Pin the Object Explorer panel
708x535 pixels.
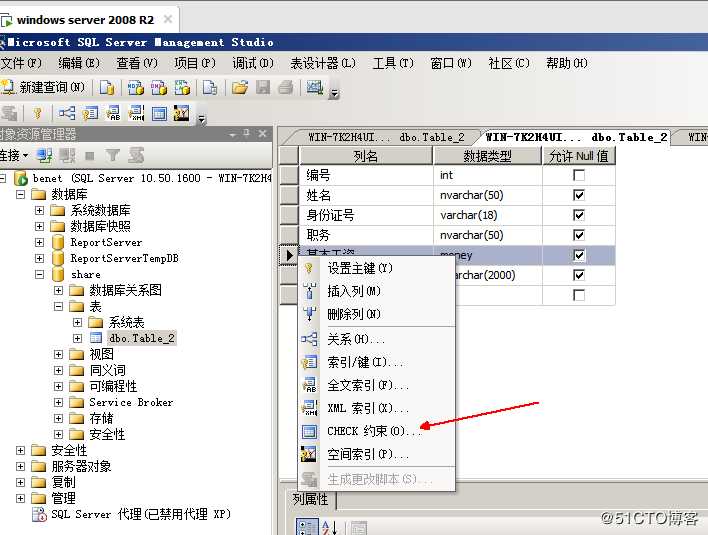click(247, 134)
